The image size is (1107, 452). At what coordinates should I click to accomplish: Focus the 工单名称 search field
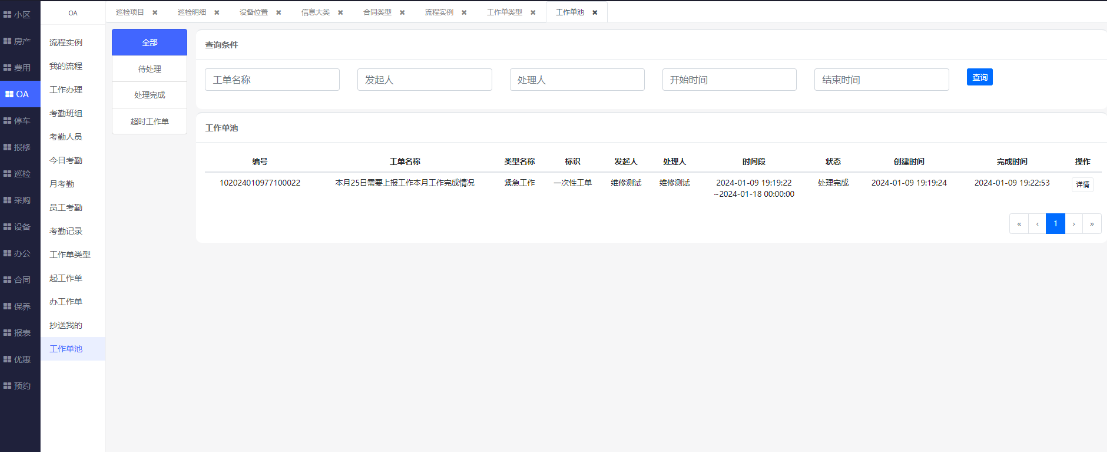click(272, 80)
